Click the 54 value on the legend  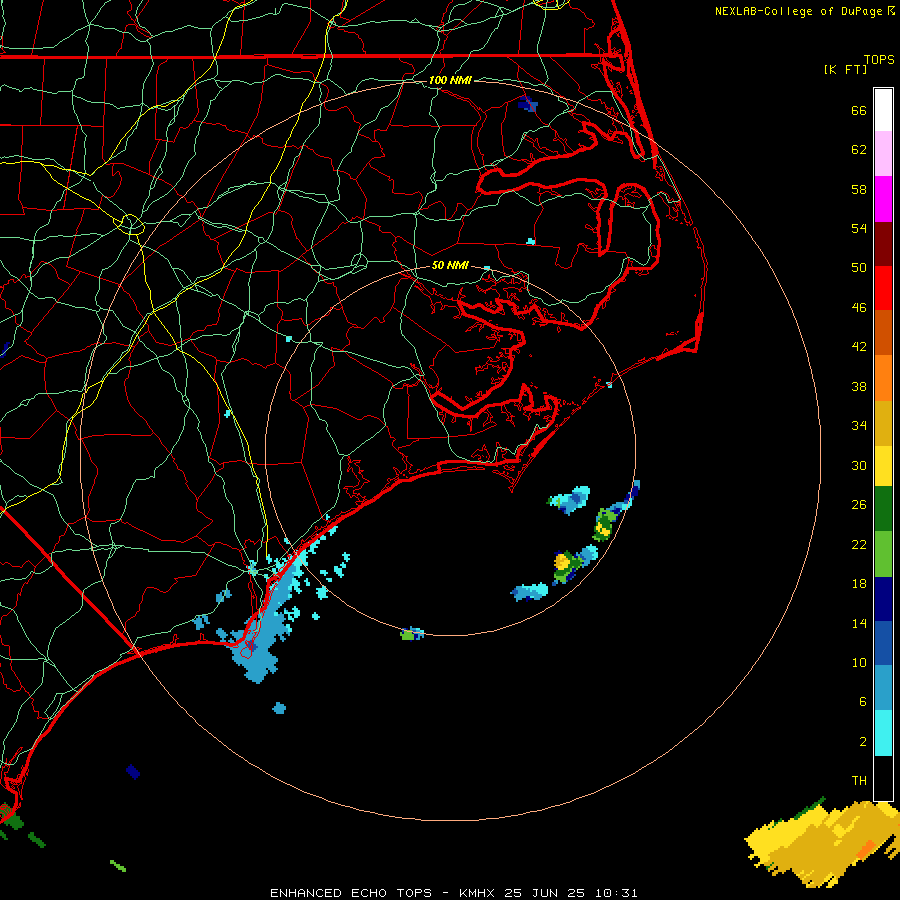pyautogui.click(x=859, y=228)
